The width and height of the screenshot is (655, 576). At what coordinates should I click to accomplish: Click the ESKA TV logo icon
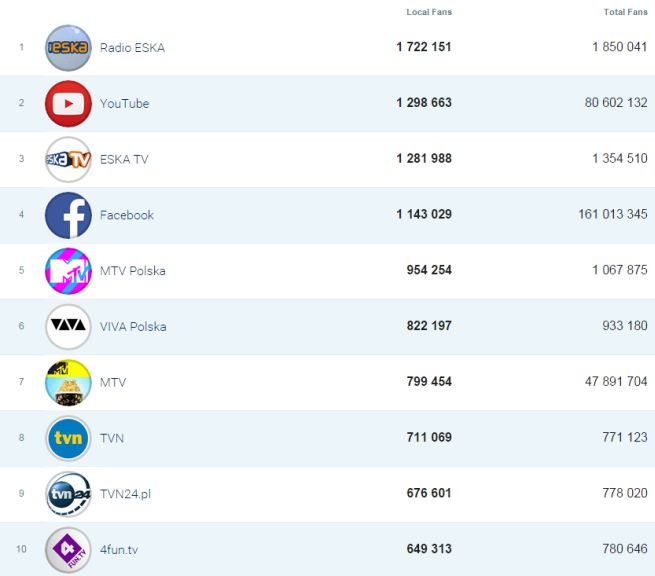(68, 159)
